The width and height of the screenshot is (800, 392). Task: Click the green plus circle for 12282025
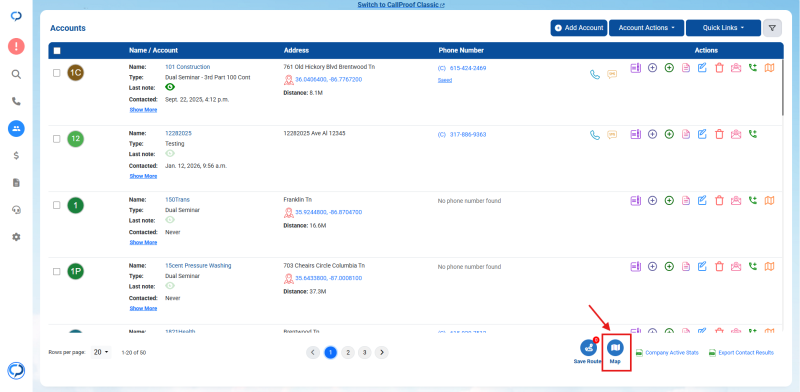pyautogui.click(x=669, y=134)
